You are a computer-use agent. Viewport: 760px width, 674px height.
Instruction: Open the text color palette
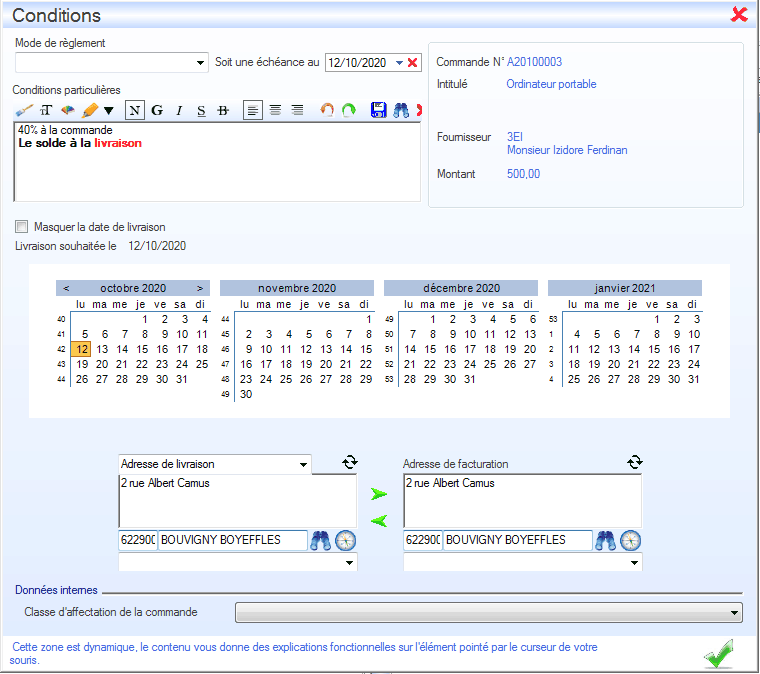click(68, 110)
